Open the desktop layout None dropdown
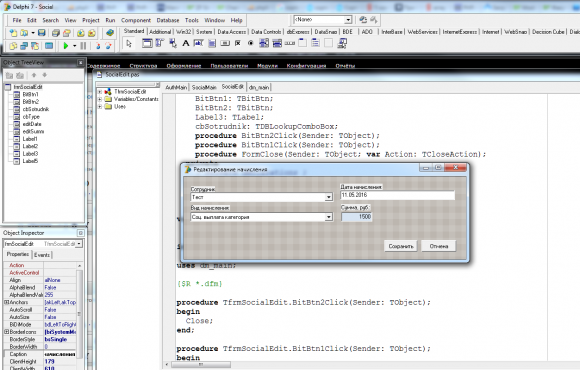This screenshot has height=370, width=580. 348,20
